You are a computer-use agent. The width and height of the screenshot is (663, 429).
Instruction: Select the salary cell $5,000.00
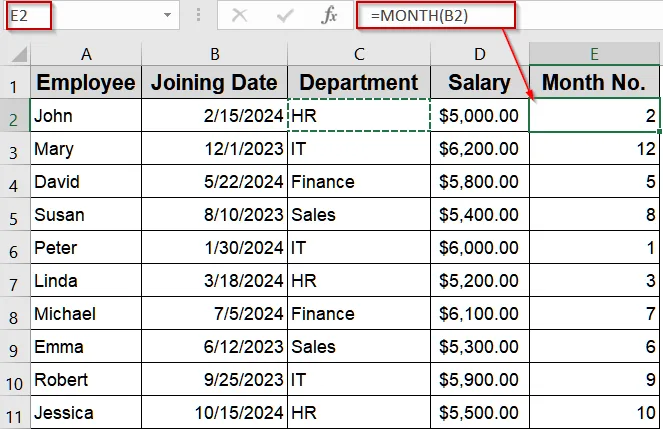[x=480, y=115]
